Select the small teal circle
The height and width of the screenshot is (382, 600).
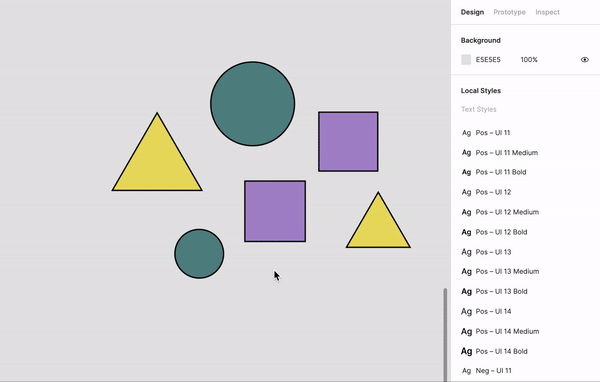point(199,254)
